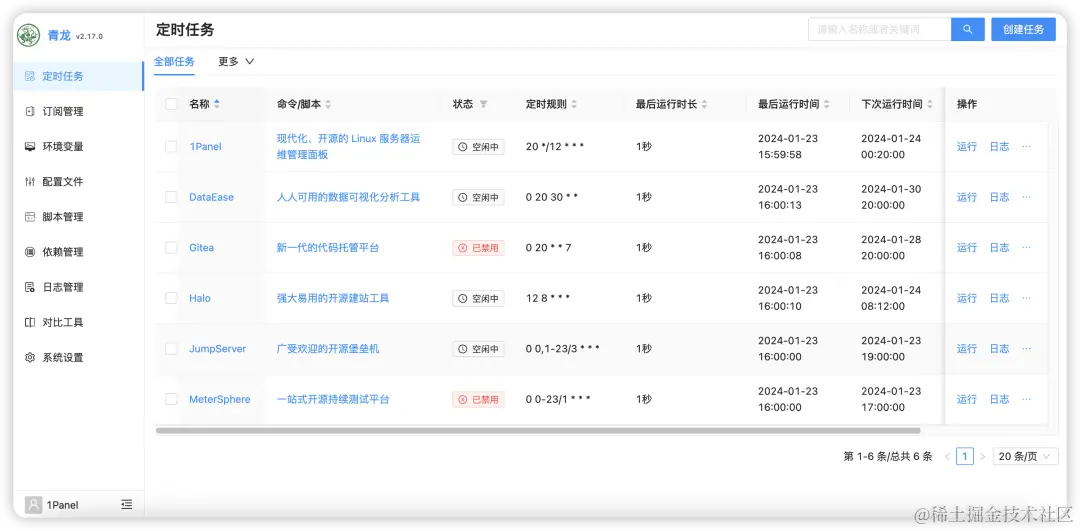Click the 创建任务 button

(1024, 30)
